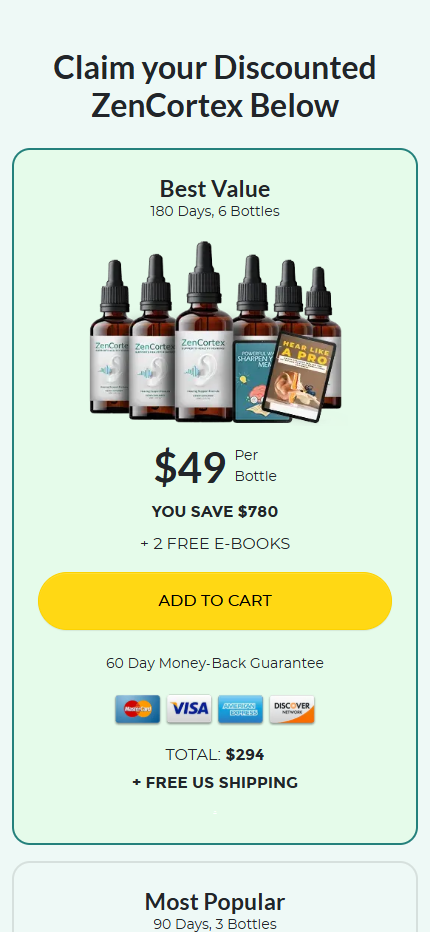This screenshot has width=430, height=932.
Task: Click the + FREE US SHIPPING text
Action: click(x=215, y=783)
